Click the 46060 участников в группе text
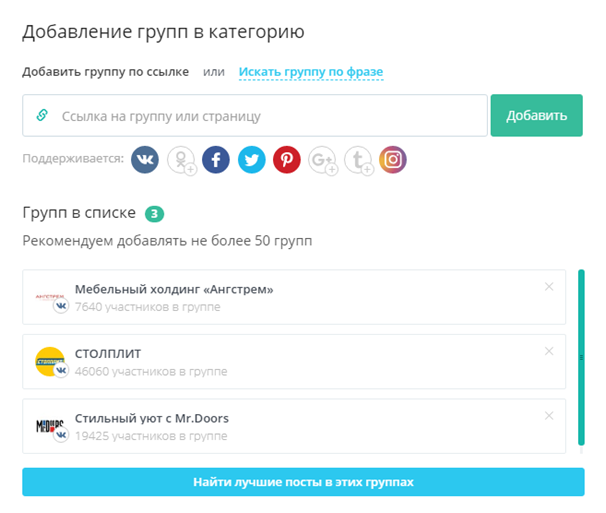This screenshot has height=513, width=606. point(151,372)
